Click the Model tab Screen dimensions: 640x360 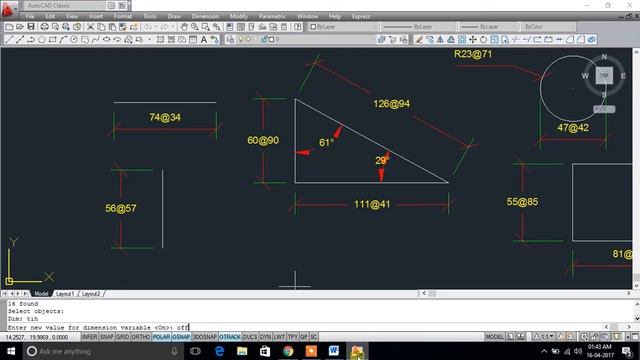(x=41, y=294)
